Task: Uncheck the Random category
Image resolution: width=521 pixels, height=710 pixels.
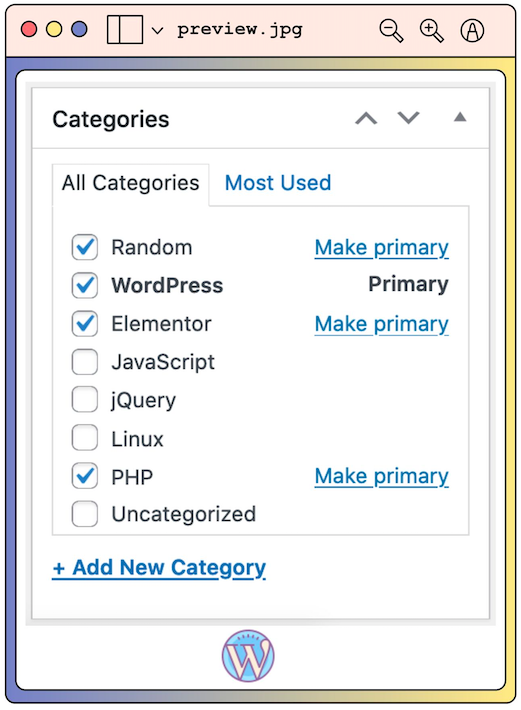Action: [85, 247]
